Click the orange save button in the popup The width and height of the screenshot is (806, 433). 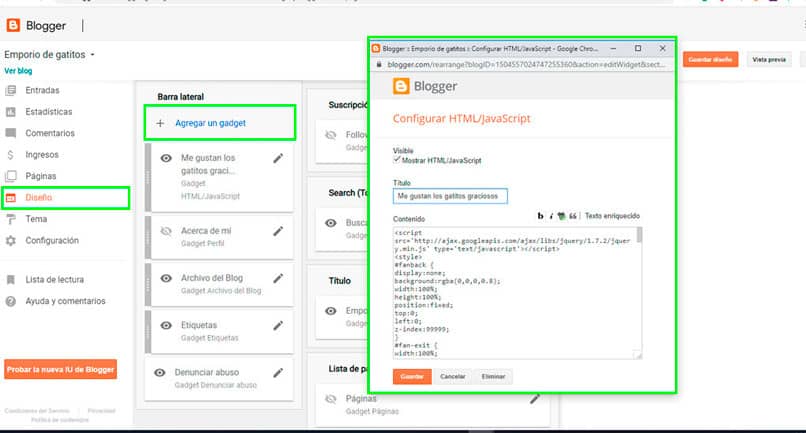tap(412, 376)
